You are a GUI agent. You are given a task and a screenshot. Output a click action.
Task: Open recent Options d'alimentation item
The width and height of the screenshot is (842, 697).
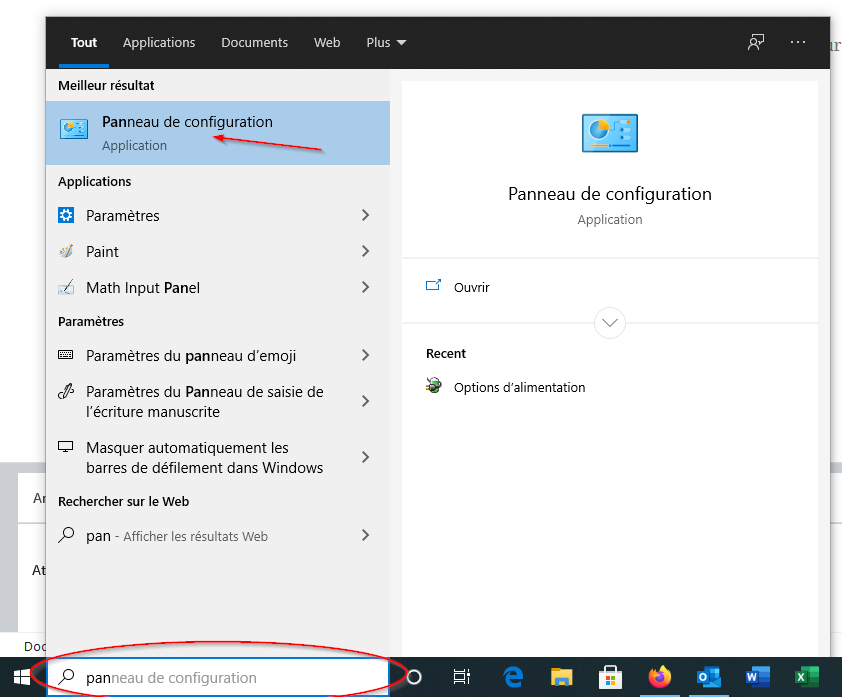[519, 387]
